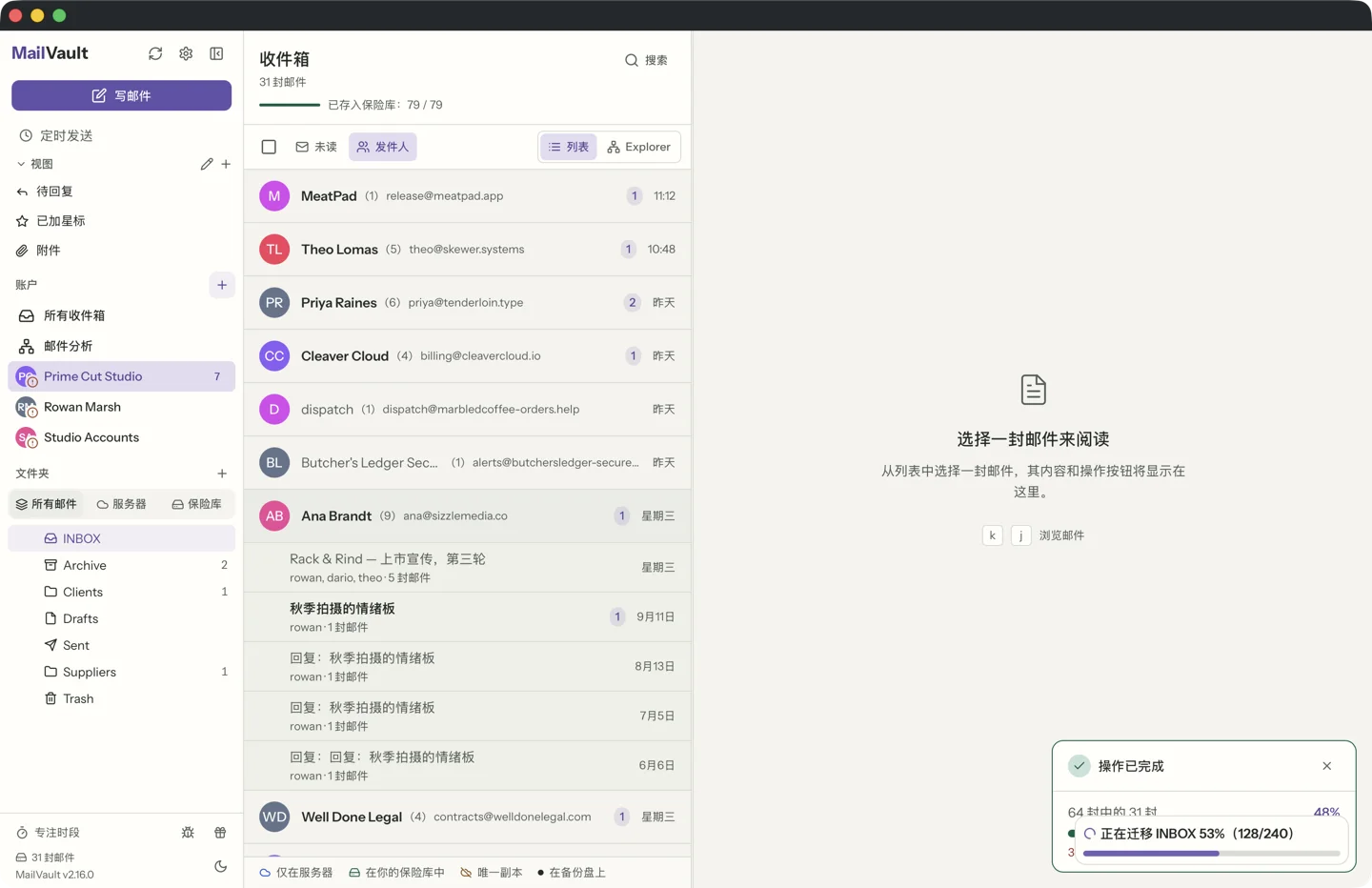Open the 已加星标 starred view

point(121,221)
